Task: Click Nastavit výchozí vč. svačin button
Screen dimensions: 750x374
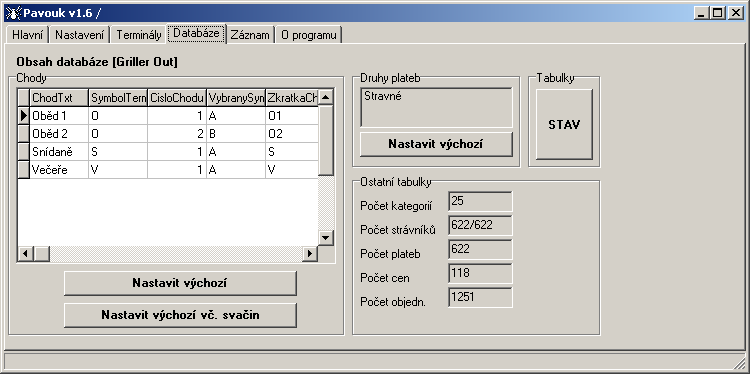Action: click(x=180, y=315)
